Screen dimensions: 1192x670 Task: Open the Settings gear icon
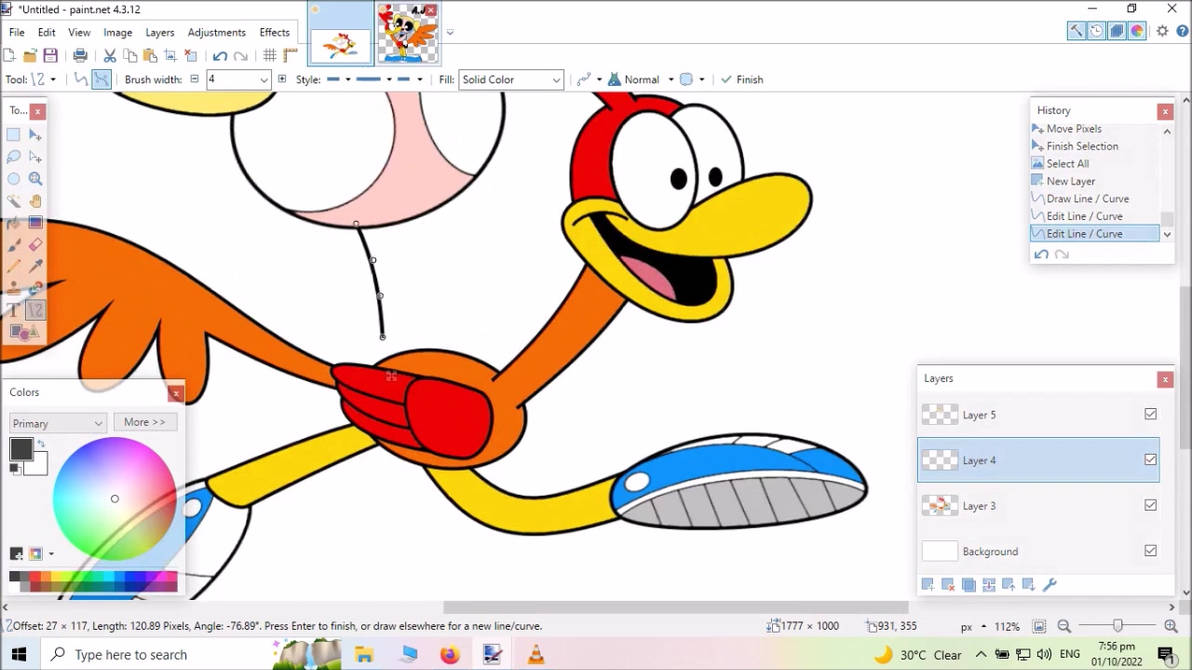coord(1162,31)
